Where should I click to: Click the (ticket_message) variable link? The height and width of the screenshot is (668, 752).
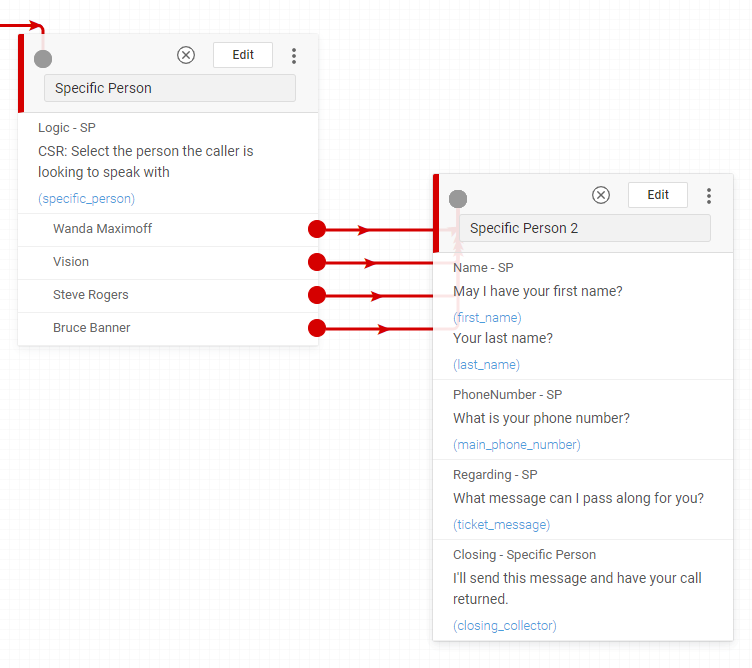pyautogui.click(x=501, y=525)
